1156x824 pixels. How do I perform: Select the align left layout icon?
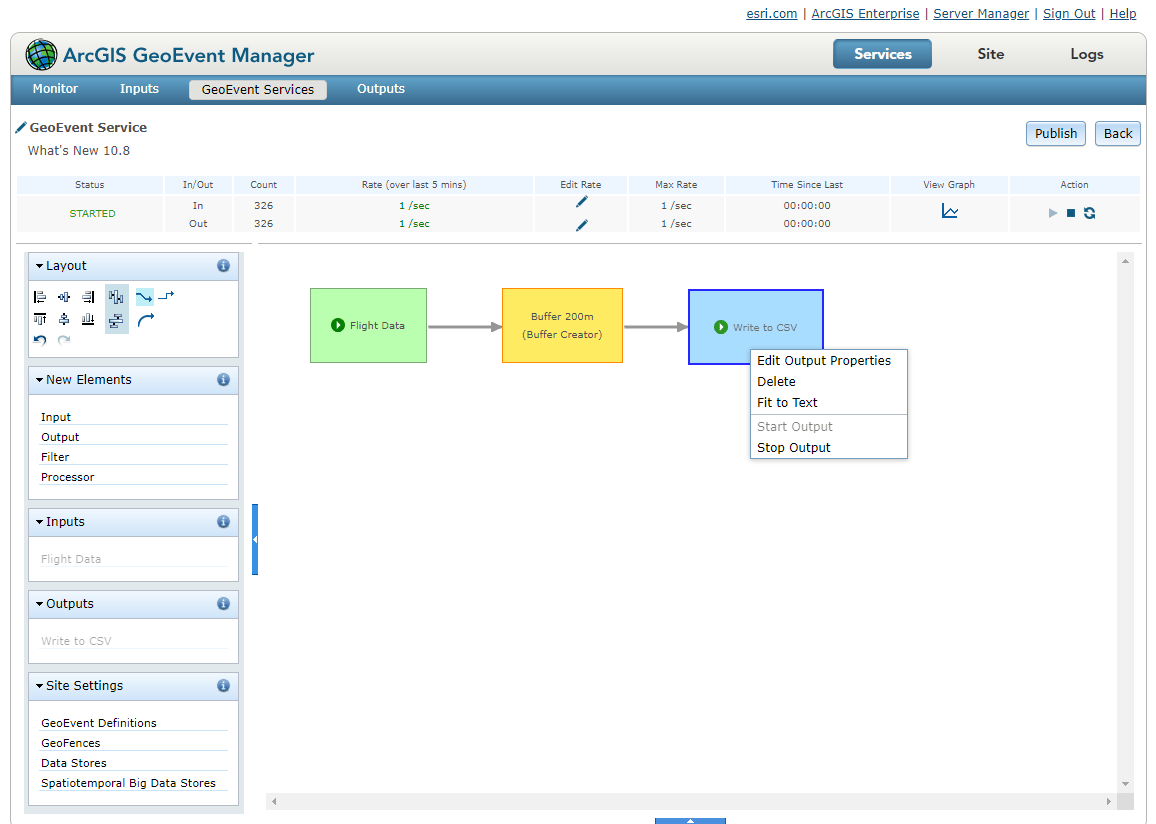point(40,297)
